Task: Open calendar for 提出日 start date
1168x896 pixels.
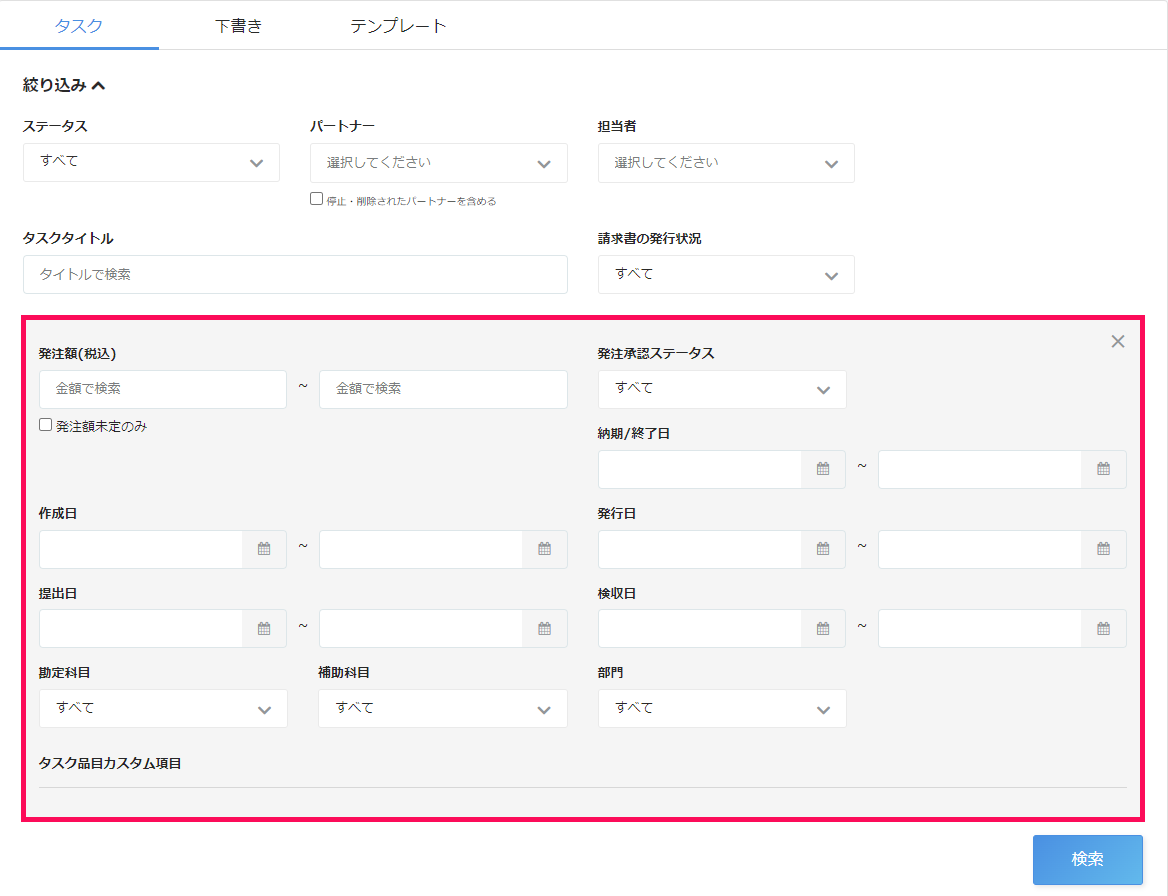Action: [x=264, y=629]
